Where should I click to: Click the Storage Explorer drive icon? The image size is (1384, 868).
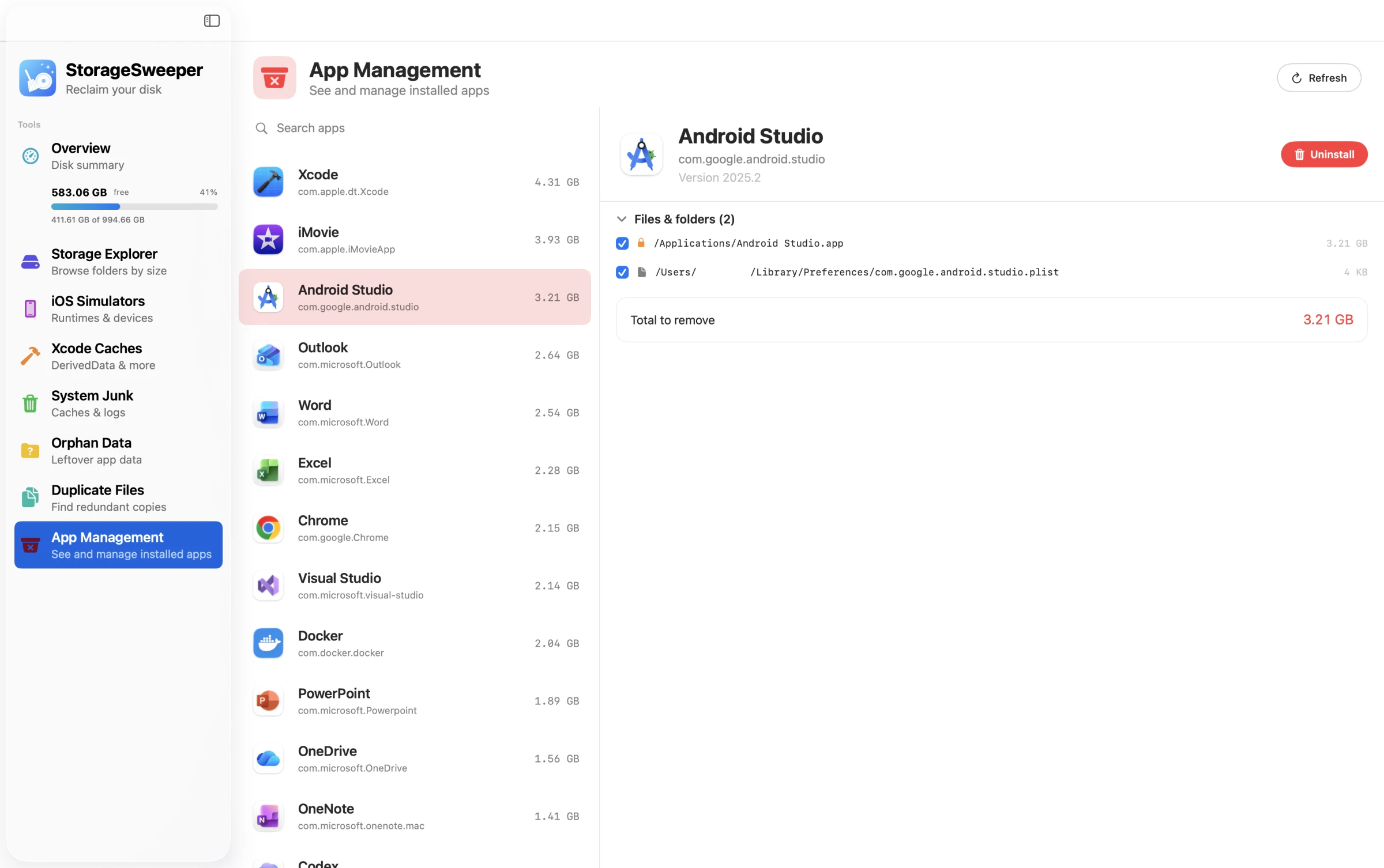(31, 262)
